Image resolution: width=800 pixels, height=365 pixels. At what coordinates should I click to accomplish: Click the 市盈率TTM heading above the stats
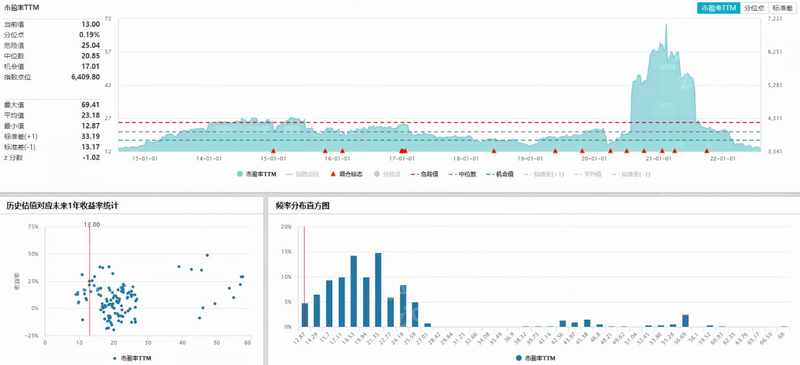pos(21,8)
